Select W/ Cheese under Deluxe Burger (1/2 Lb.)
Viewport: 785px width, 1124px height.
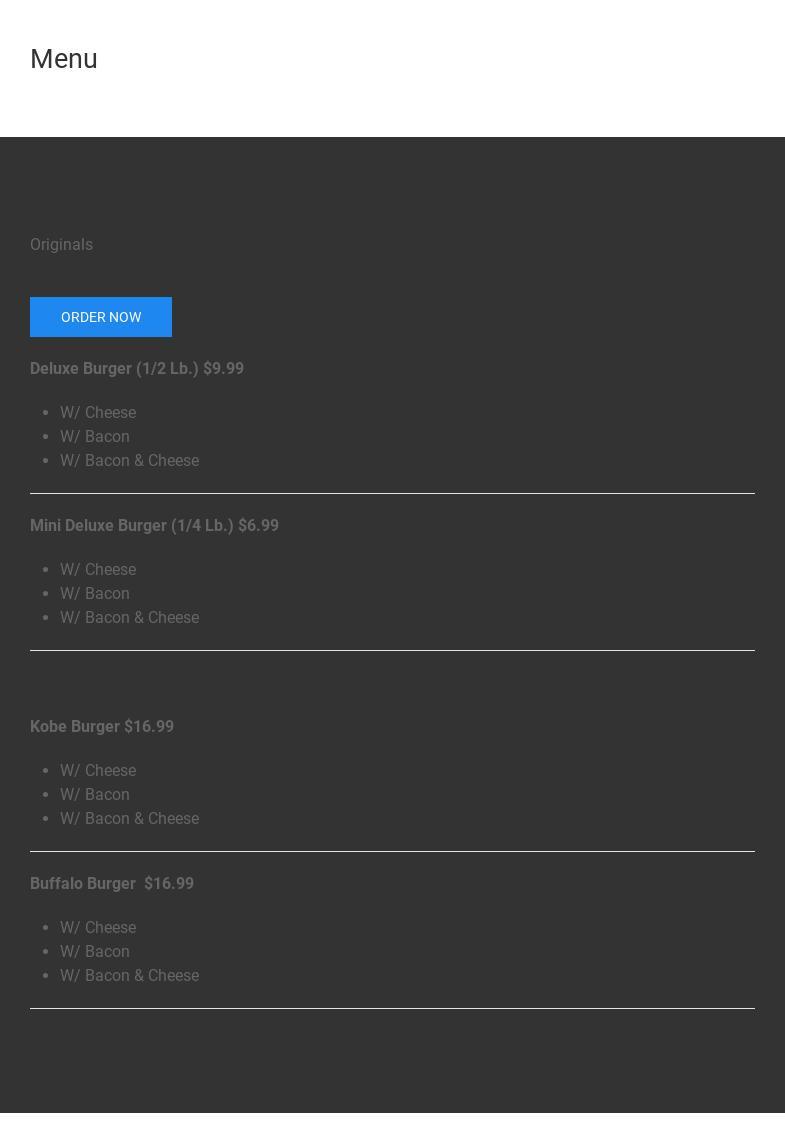pos(98,412)
